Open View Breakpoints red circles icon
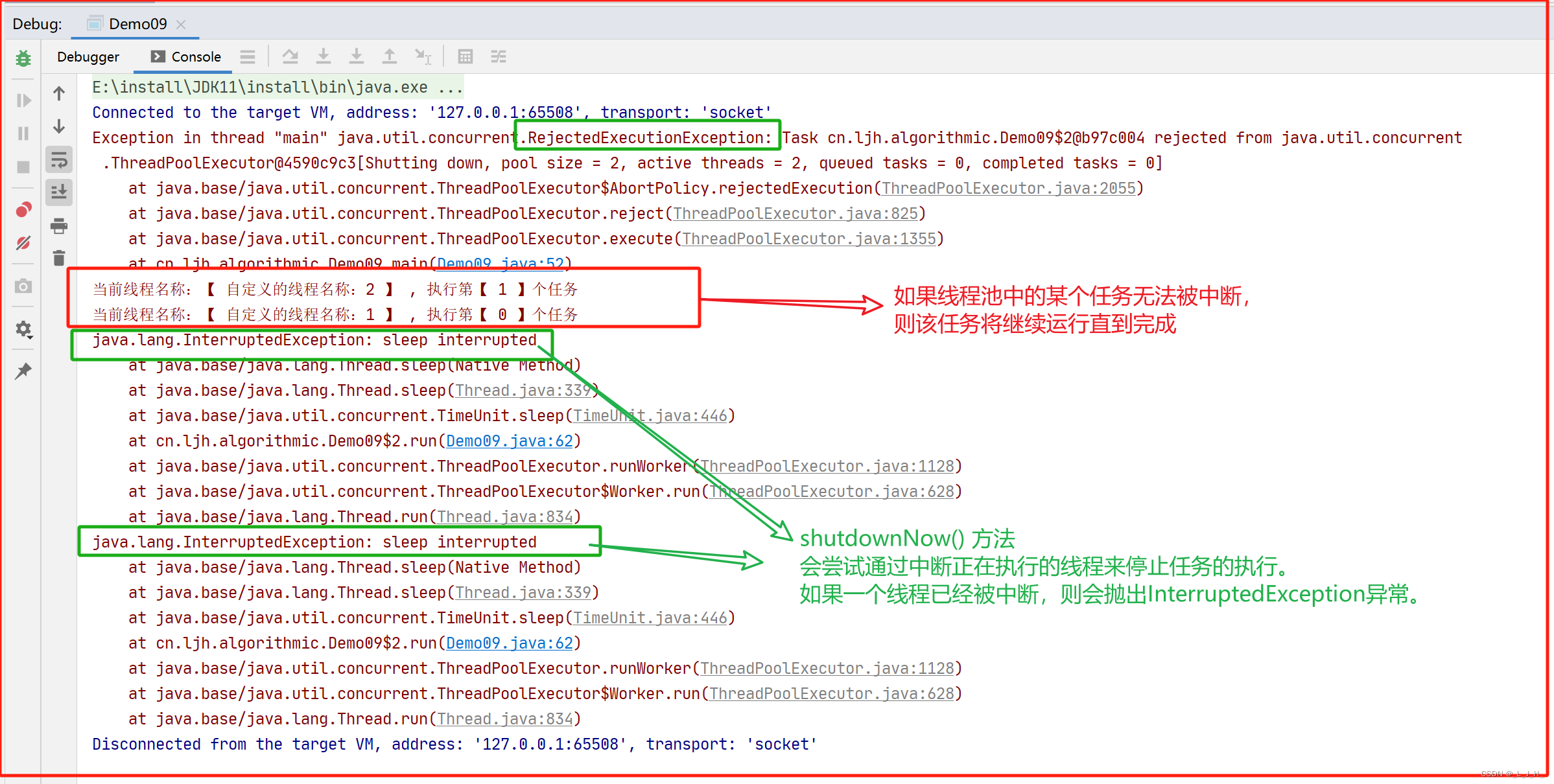Screen dimensions: 1554x784 coord(23,210)
